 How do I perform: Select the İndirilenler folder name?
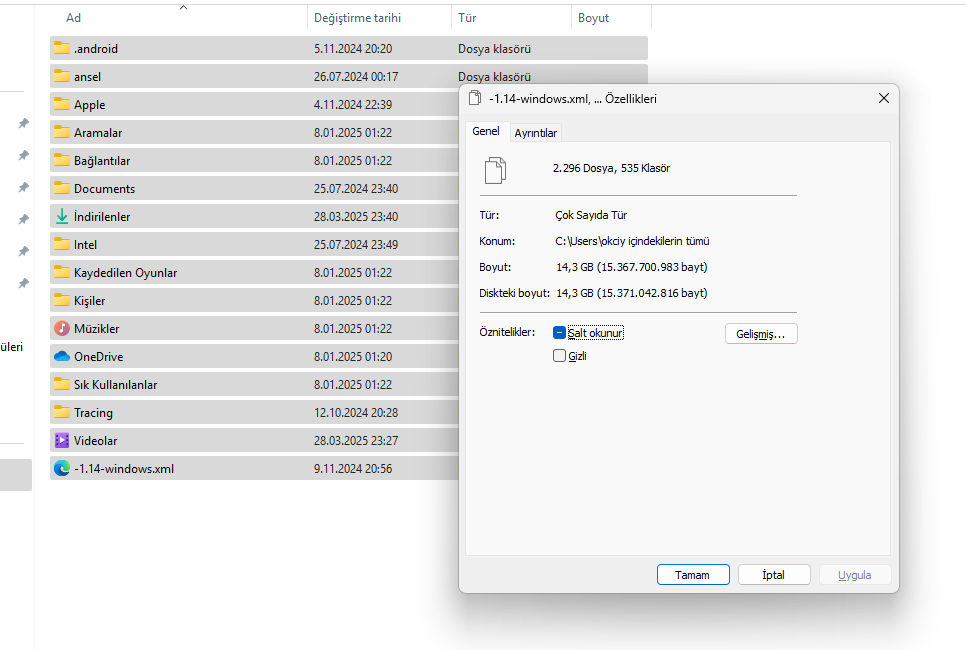(102, 217)
